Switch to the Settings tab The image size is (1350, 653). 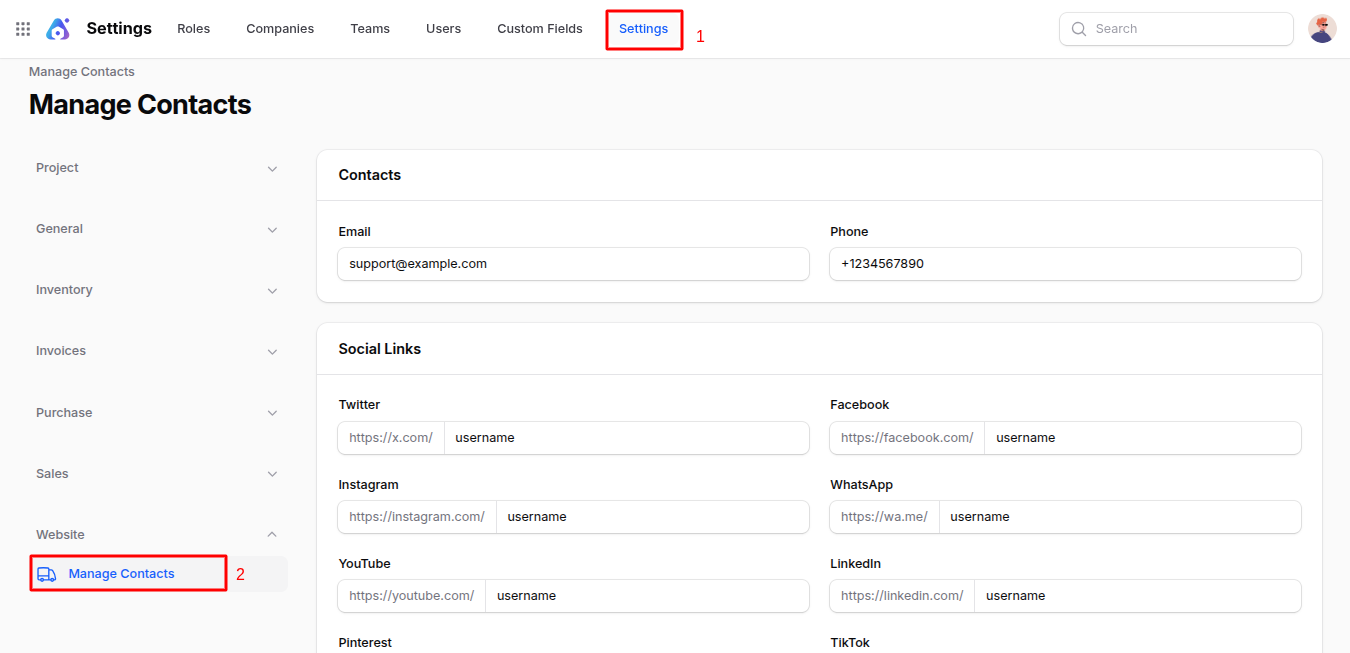pos(643,29)
